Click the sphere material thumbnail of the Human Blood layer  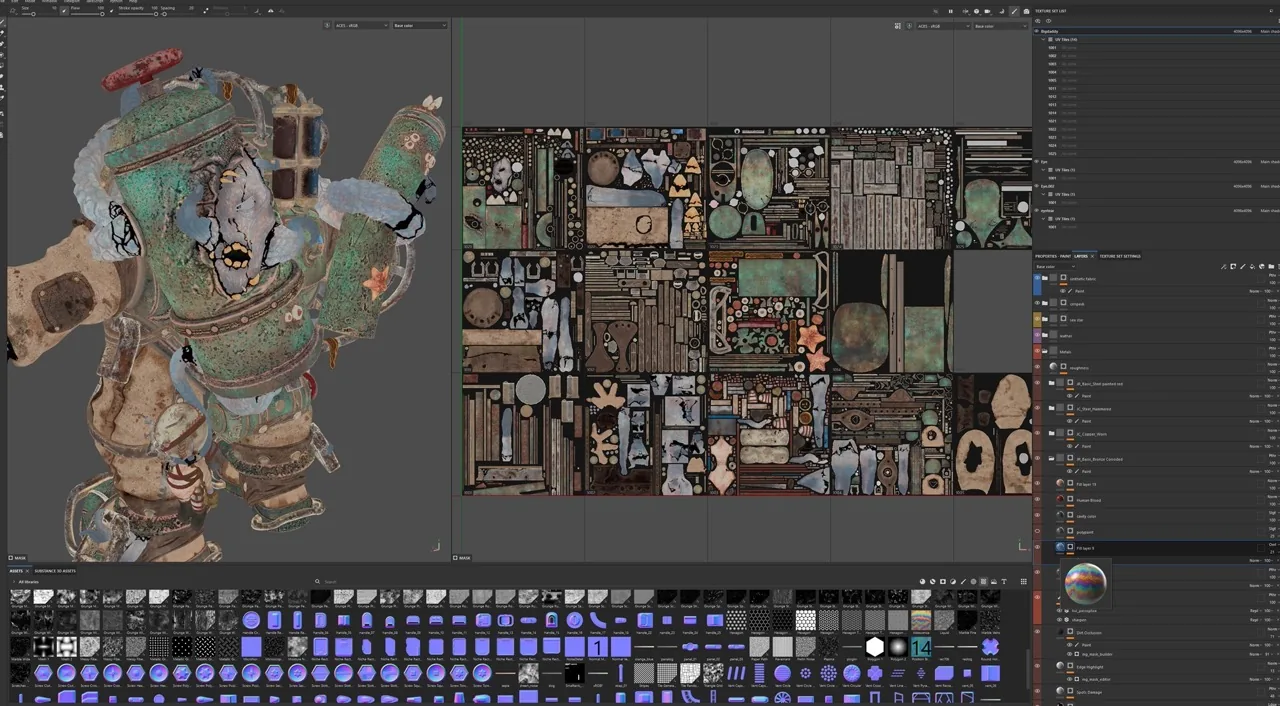point(1060,500)
